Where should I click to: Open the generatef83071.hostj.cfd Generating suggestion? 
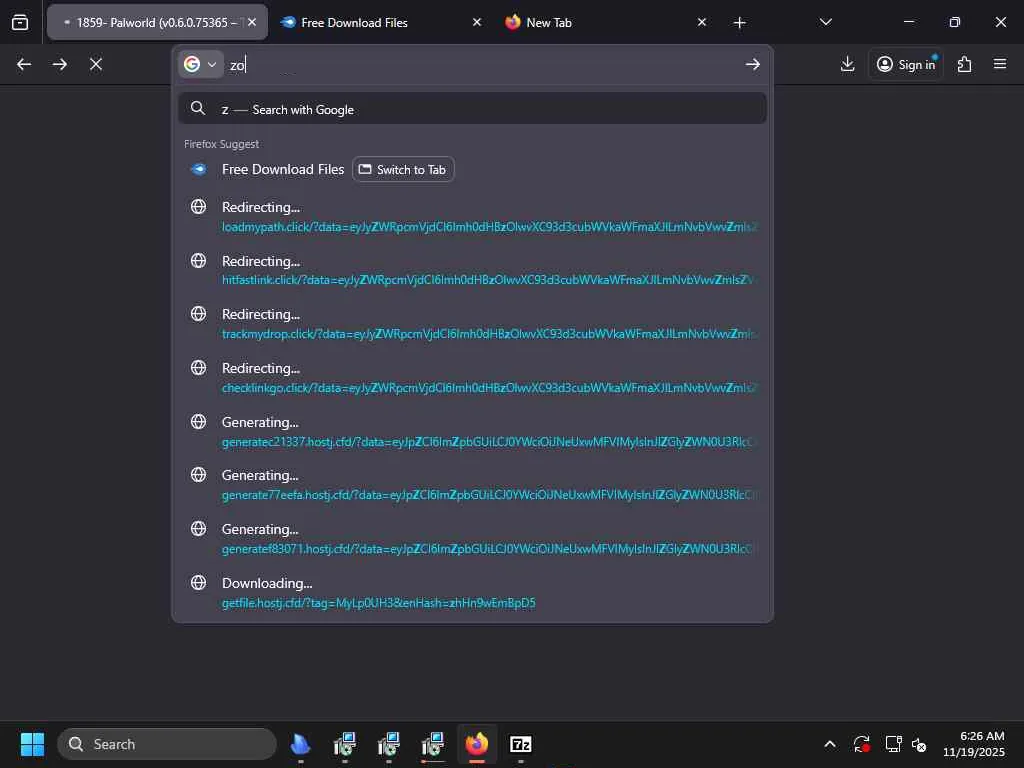[472, 539]
